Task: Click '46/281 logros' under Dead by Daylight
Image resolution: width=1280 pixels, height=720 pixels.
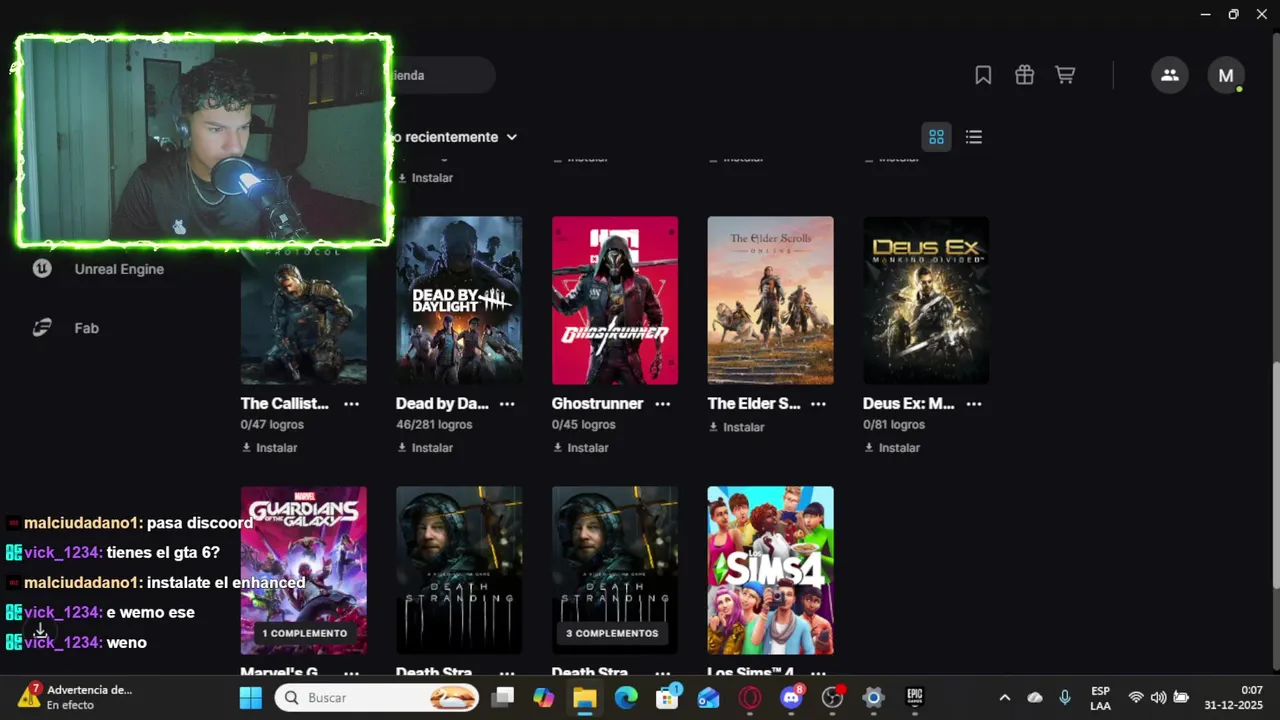Action: pos(436,425)
